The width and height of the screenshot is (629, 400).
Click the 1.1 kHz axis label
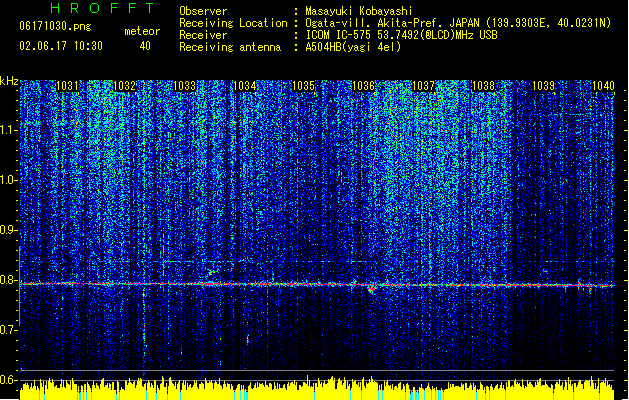pos(8,130)
